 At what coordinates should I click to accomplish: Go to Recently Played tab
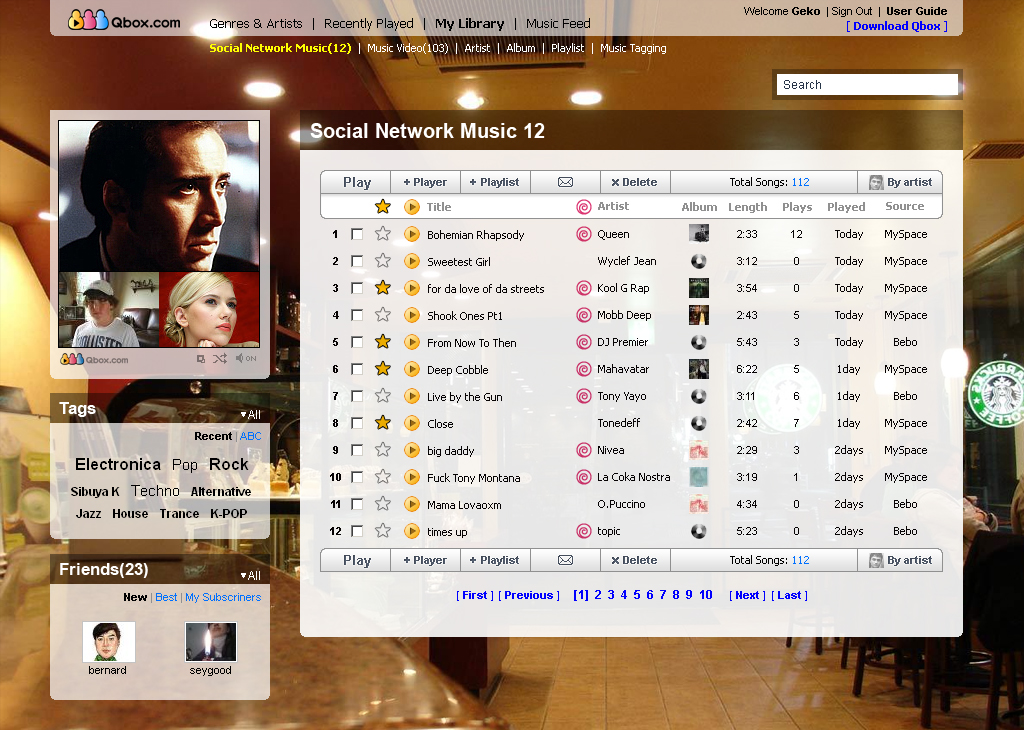368,24
